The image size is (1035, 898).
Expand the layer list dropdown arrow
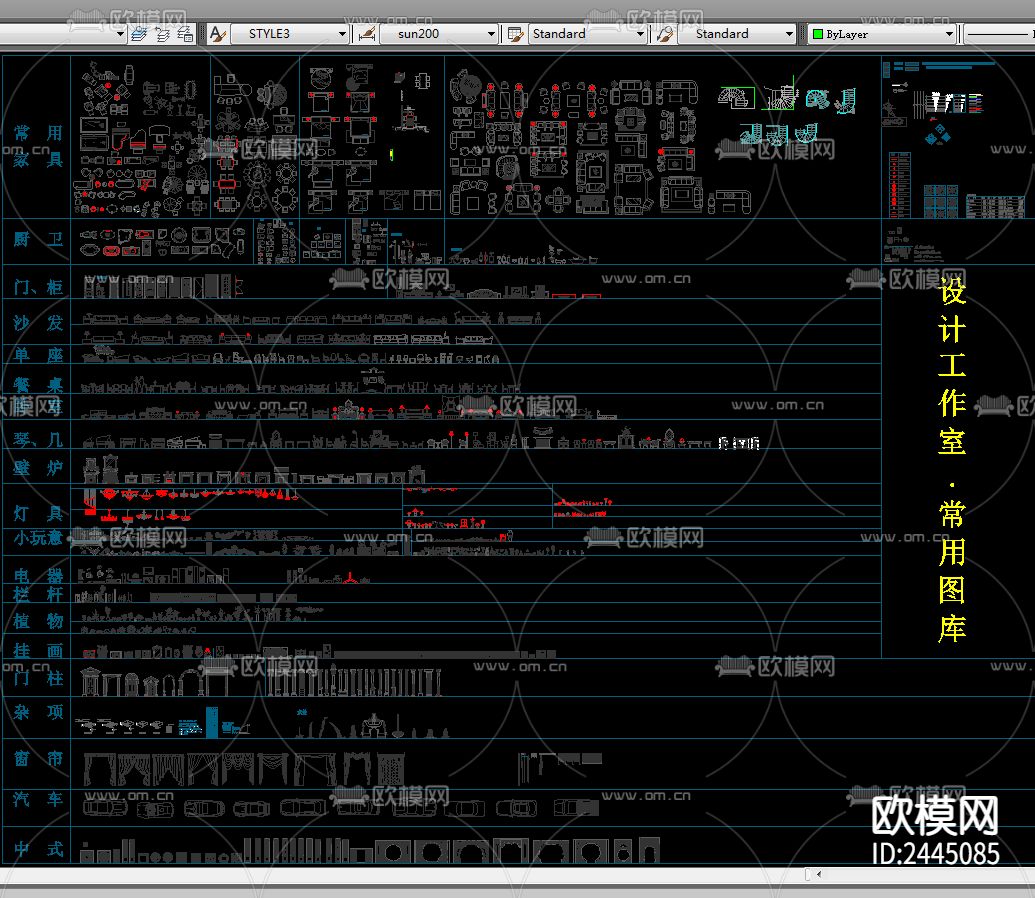pyautogui.click(x=120, y=34)
